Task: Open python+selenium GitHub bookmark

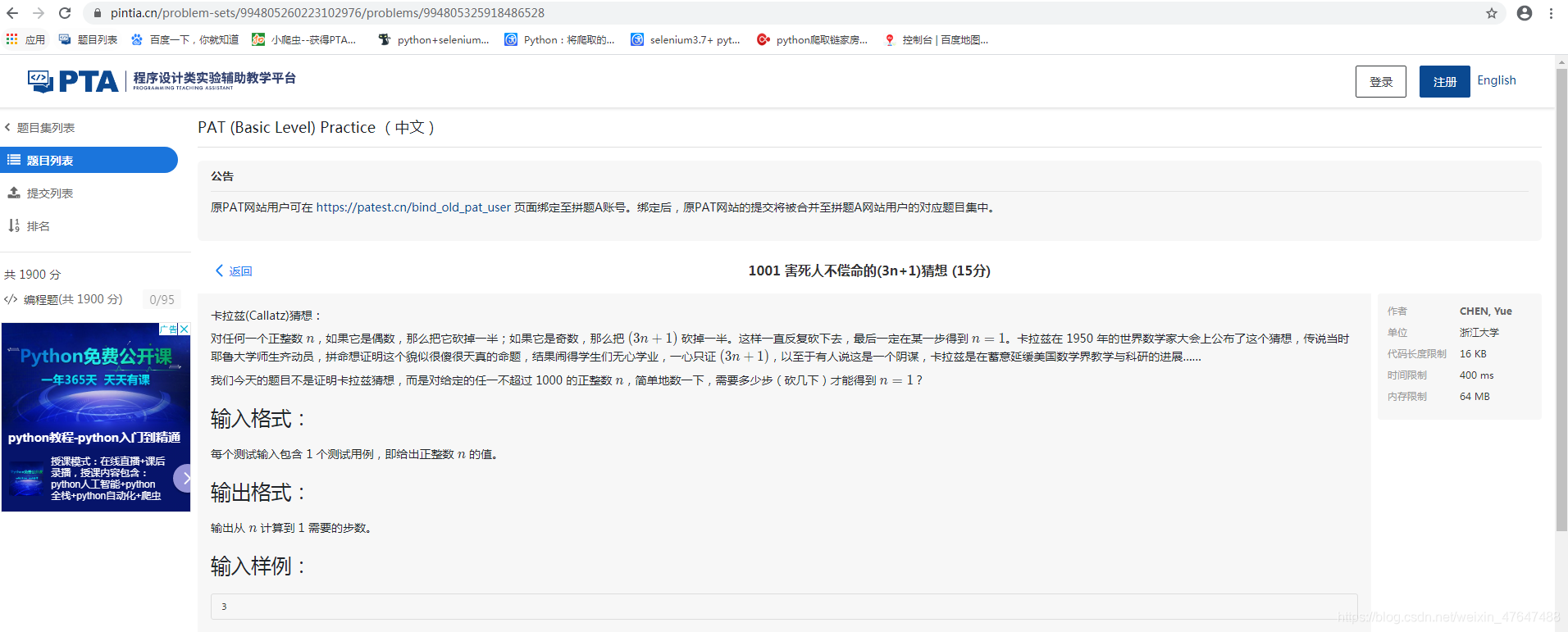Action: click(433, 39)
